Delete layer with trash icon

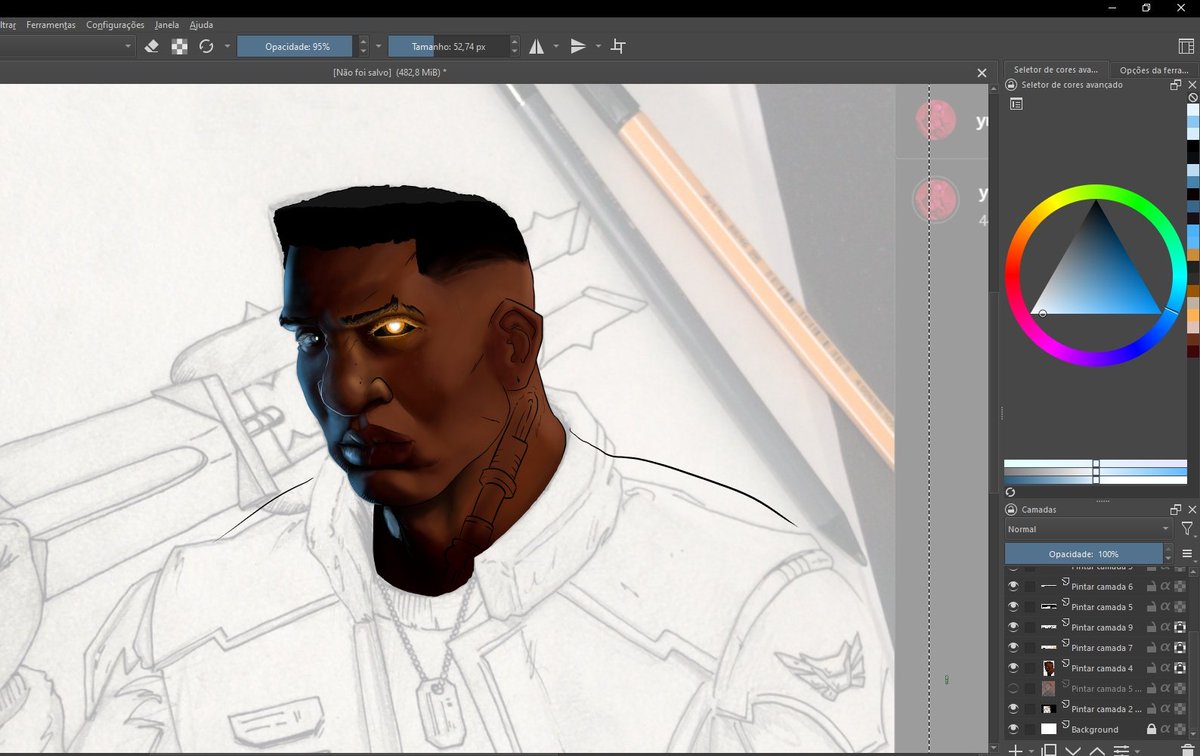[1187, 749]
